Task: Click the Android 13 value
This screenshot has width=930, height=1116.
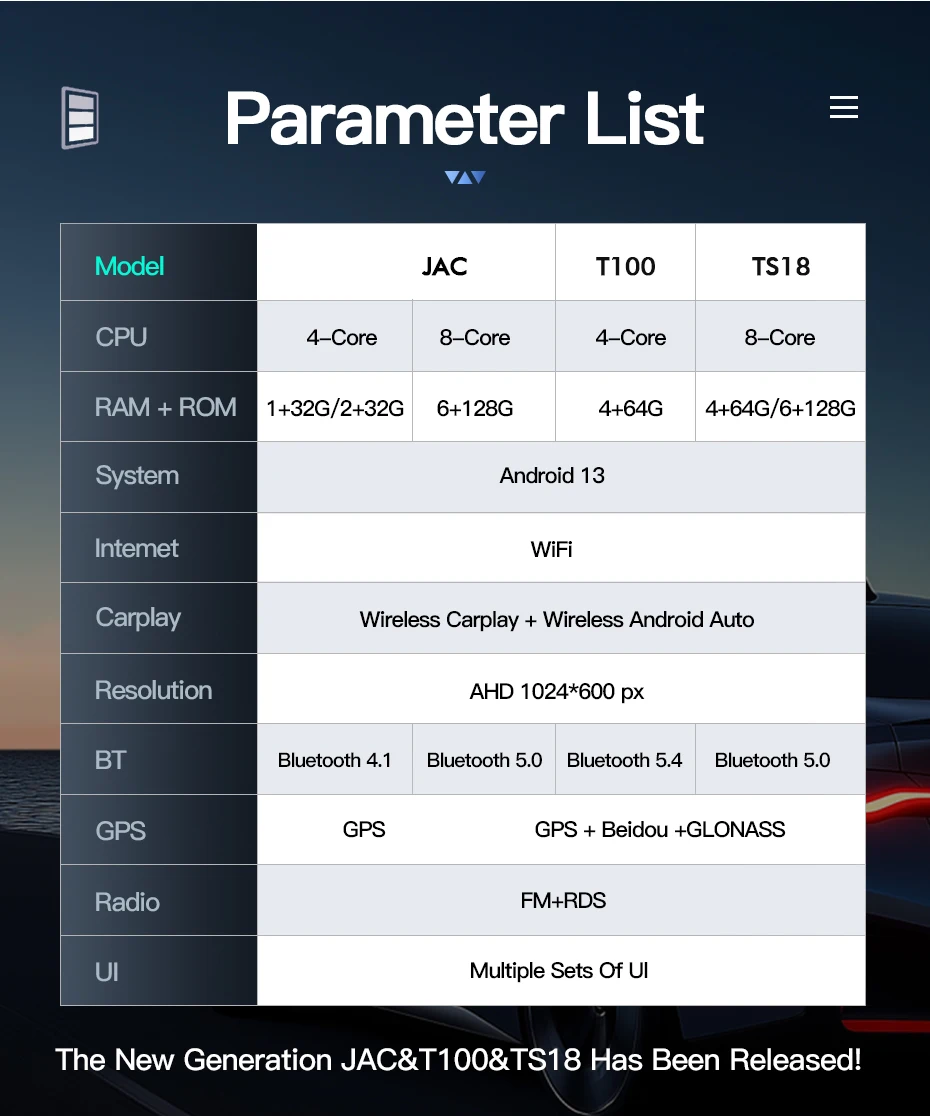Action: 552,475
